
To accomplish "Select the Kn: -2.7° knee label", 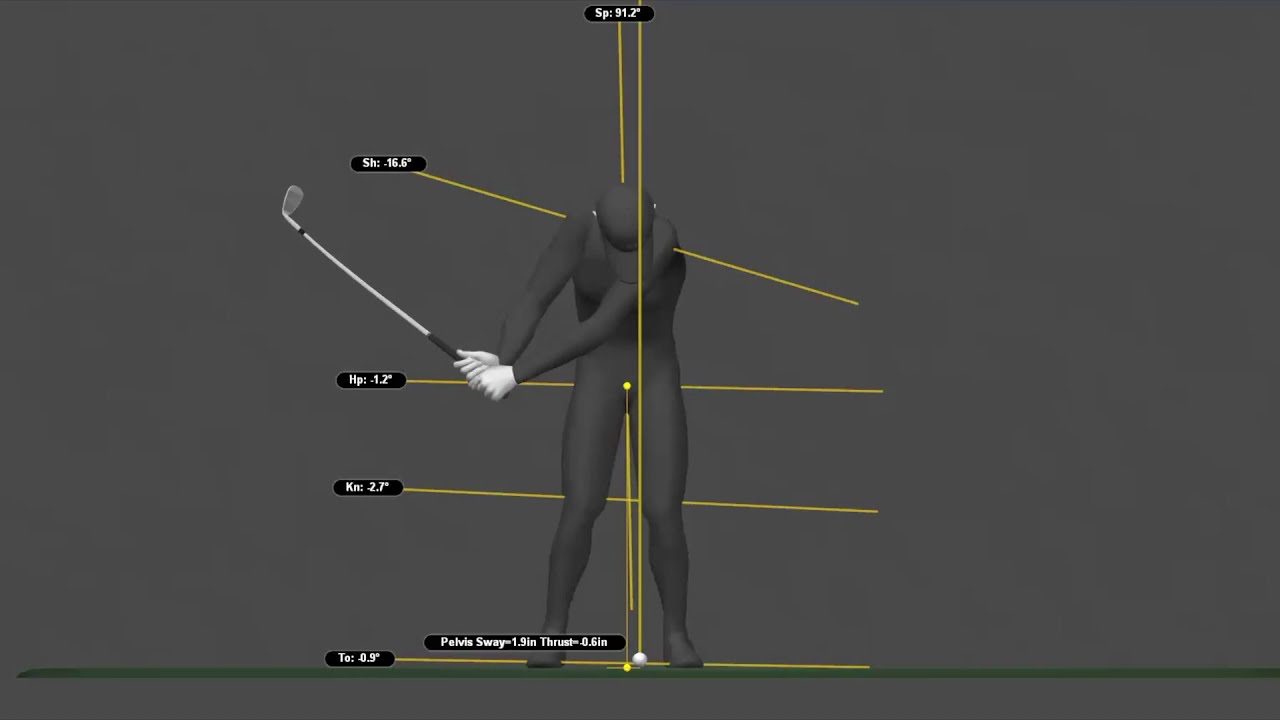I will pos(367,487).
